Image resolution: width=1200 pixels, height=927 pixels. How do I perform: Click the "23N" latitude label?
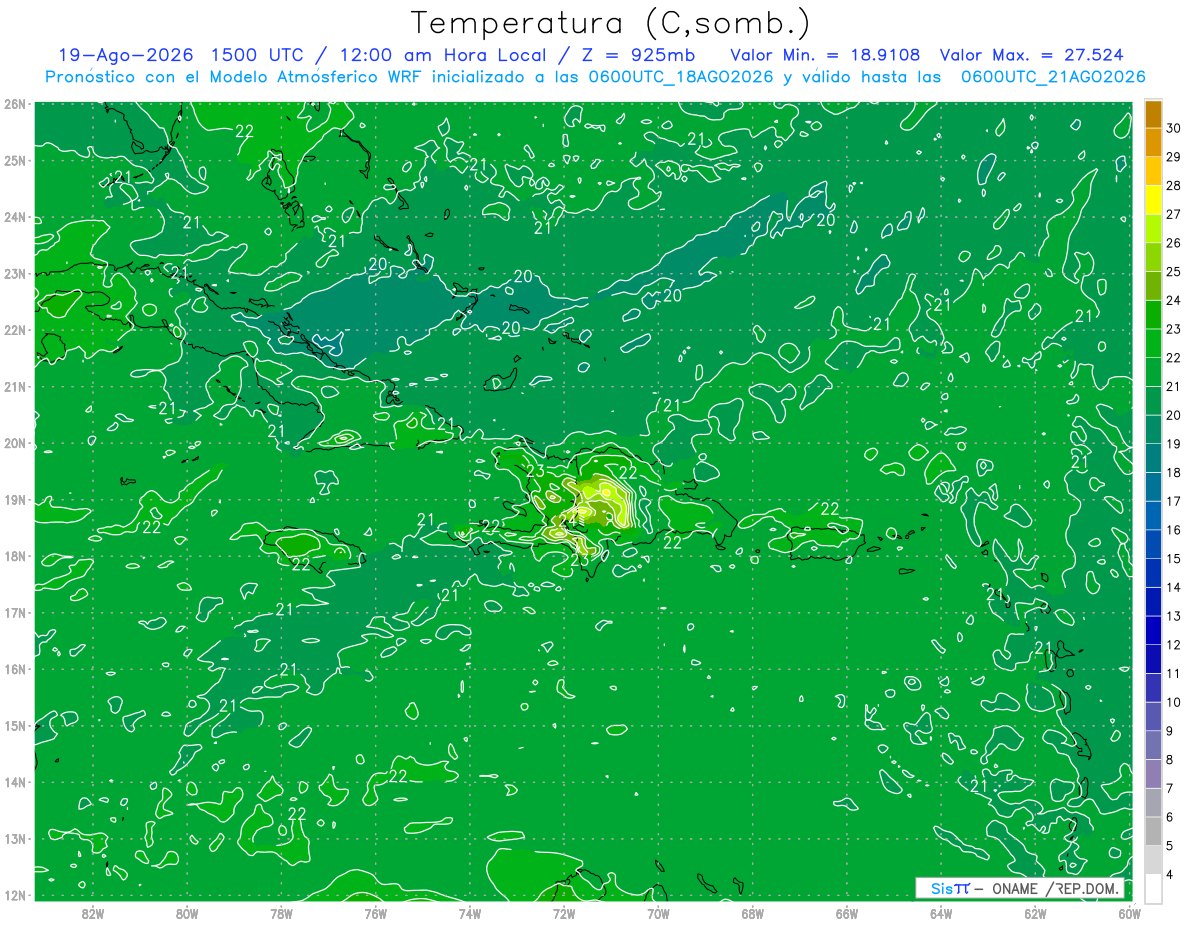point(15,273)
